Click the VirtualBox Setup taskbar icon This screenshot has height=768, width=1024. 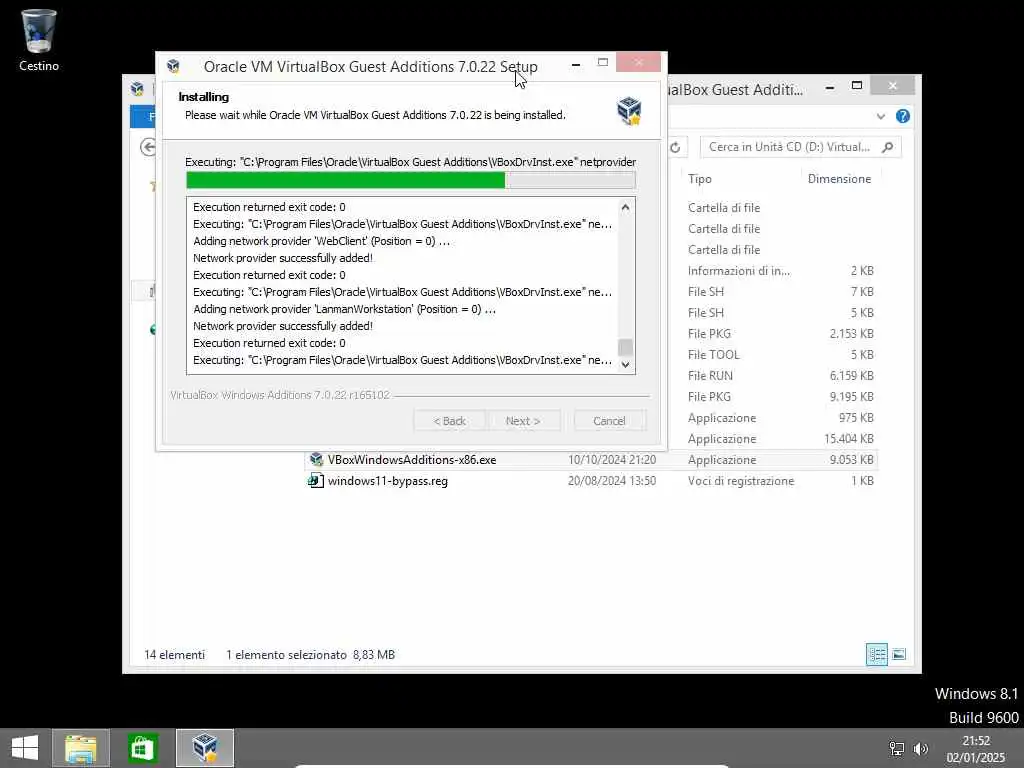pos(204,748)
